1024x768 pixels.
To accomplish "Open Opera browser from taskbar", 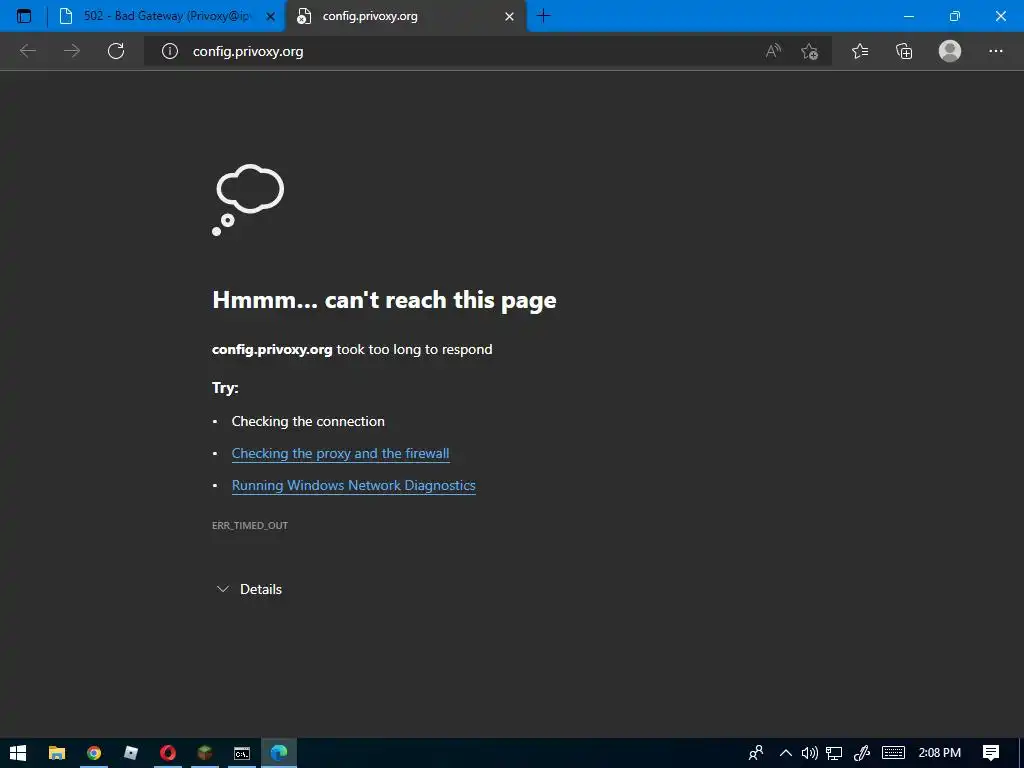I will click(168, 753).
